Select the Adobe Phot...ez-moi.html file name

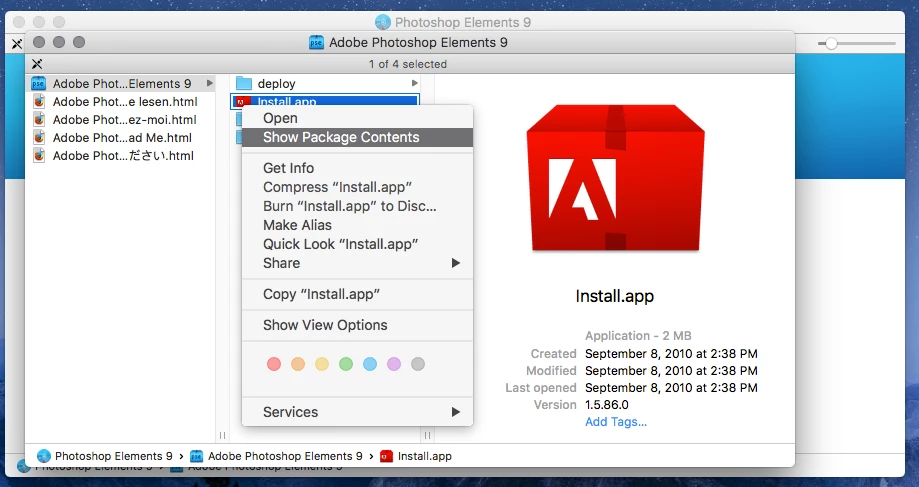click(124, 120)
